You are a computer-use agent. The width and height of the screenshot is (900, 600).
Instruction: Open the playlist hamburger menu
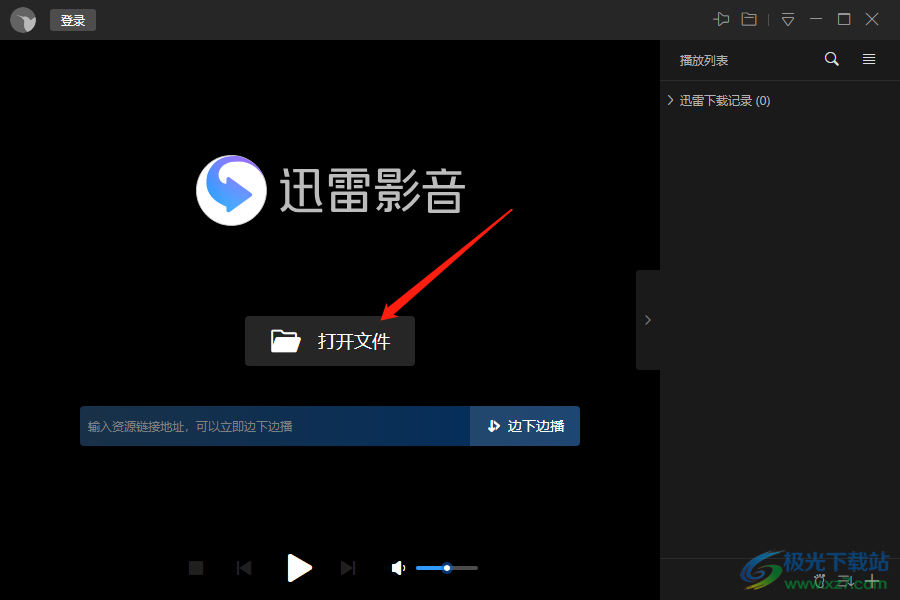(869, 60)
